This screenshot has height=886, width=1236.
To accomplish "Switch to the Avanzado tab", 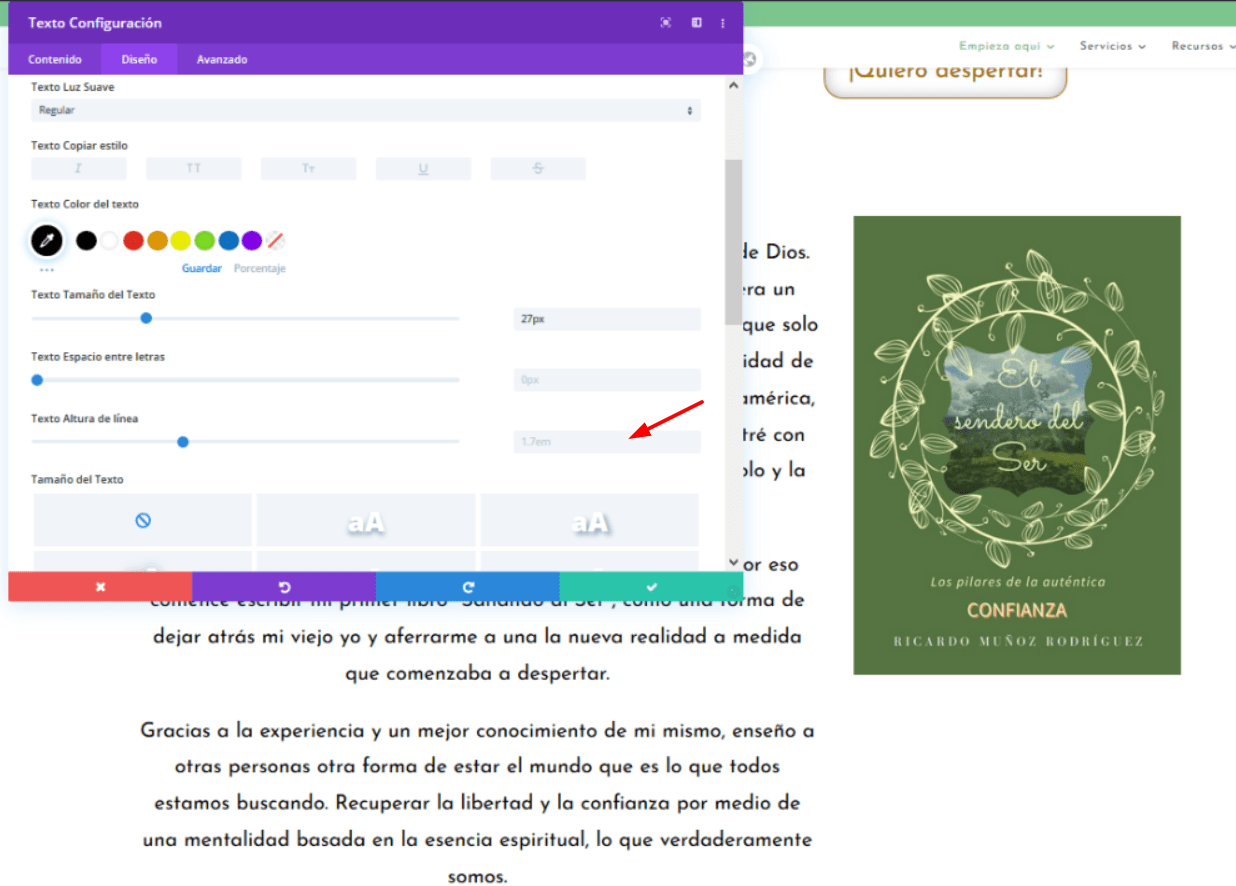I will pos(222,59).
